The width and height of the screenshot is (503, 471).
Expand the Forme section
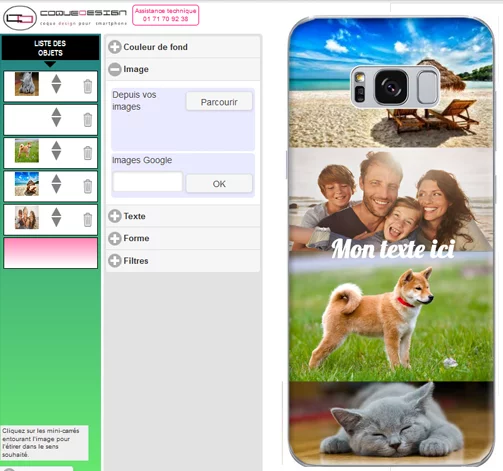(x=115, y=238)
